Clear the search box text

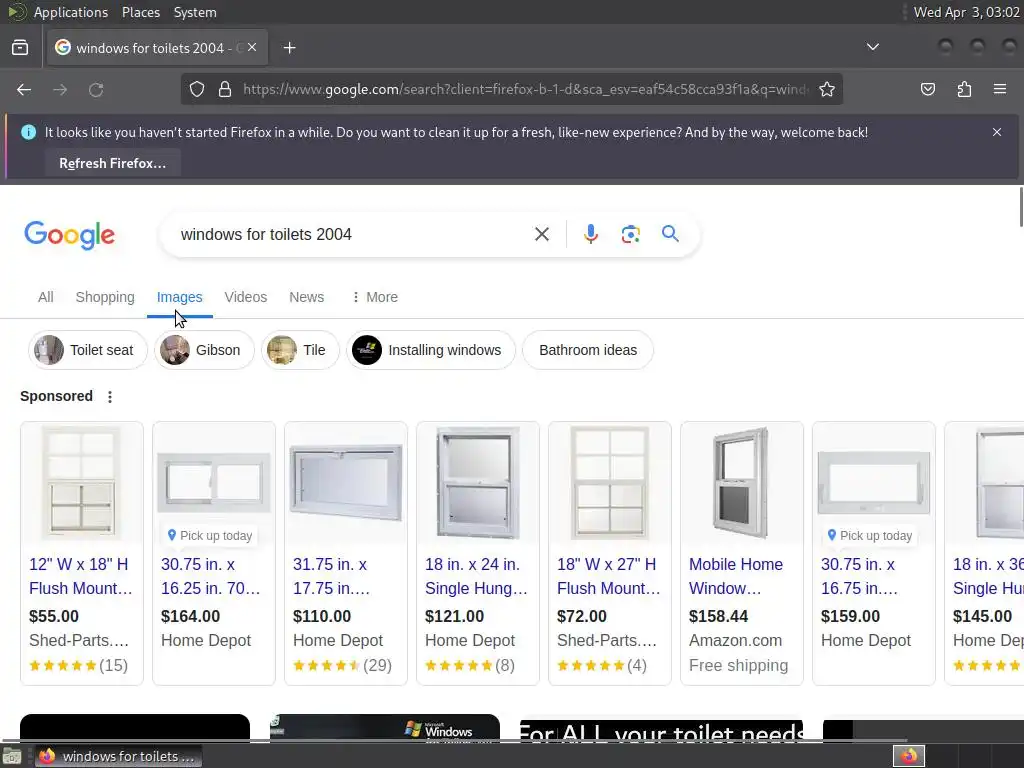click(x=541, y=234)
